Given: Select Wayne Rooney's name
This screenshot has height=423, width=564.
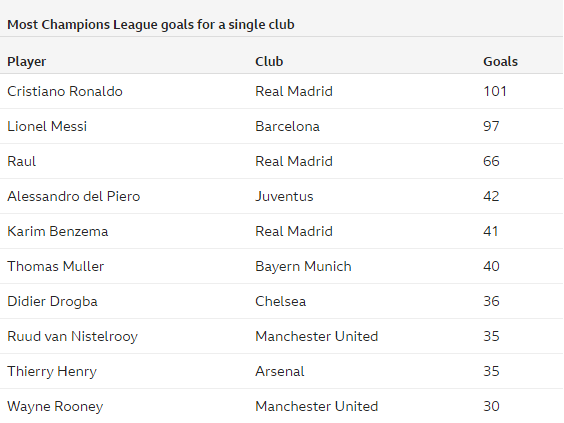Looking at the screenshot, I should click(55, 406).
